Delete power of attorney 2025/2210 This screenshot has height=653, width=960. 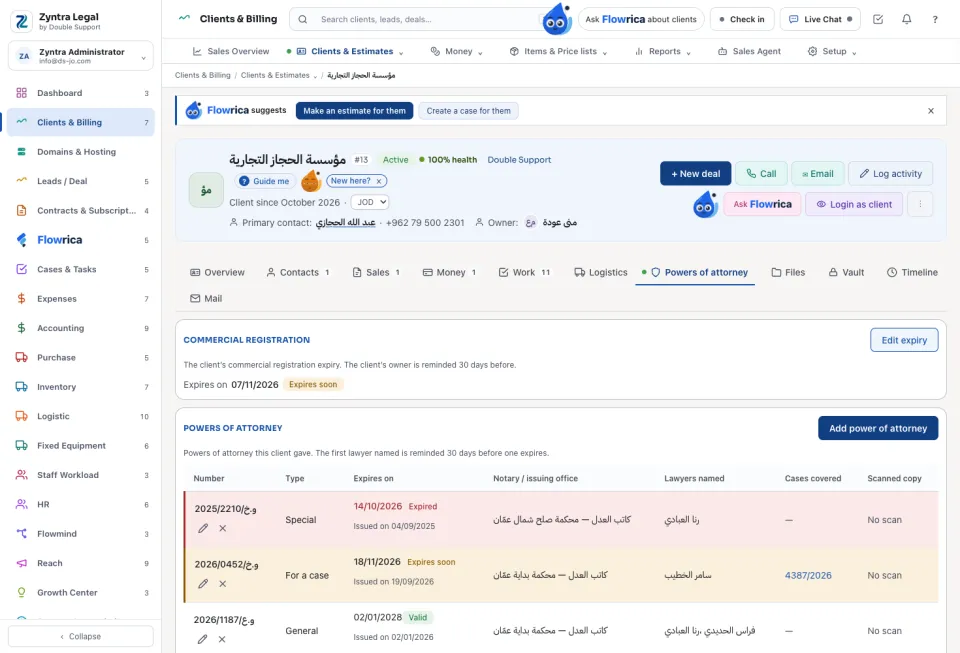(x=223, y=528)
